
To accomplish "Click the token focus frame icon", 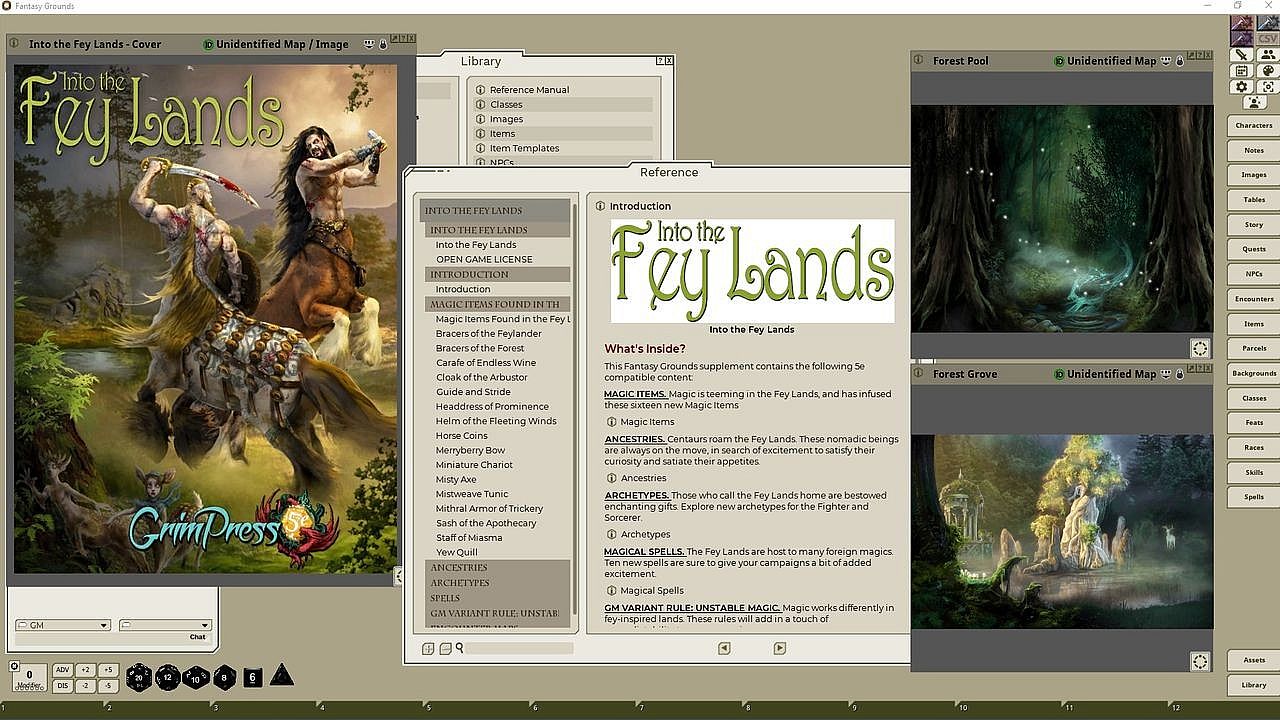I will pyautogui.click(x=1267, y=87).
